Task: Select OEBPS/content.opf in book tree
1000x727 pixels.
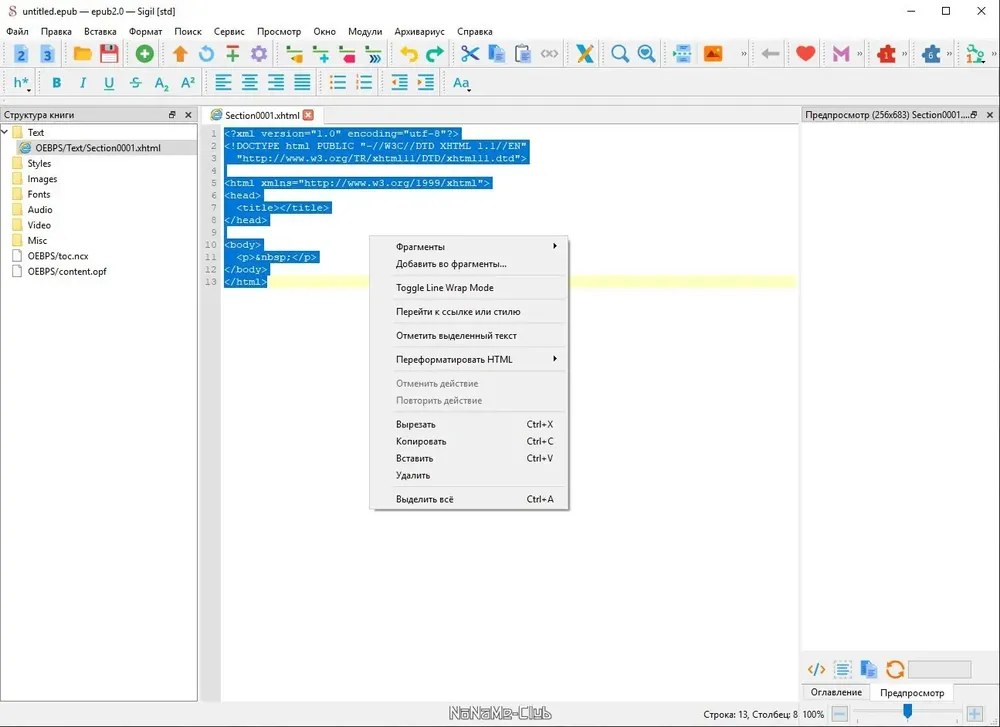Action: [67, 271]
